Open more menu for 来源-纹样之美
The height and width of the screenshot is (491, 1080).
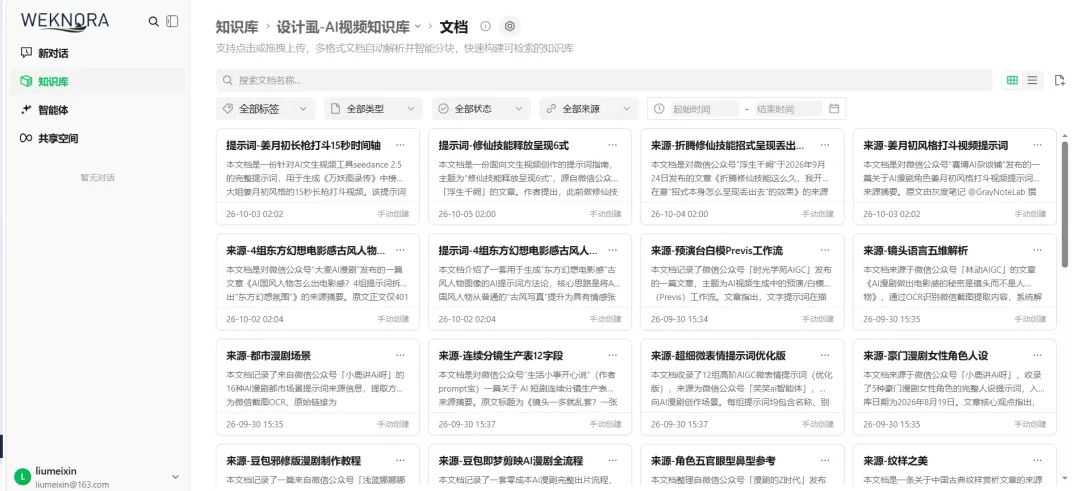1037,461
